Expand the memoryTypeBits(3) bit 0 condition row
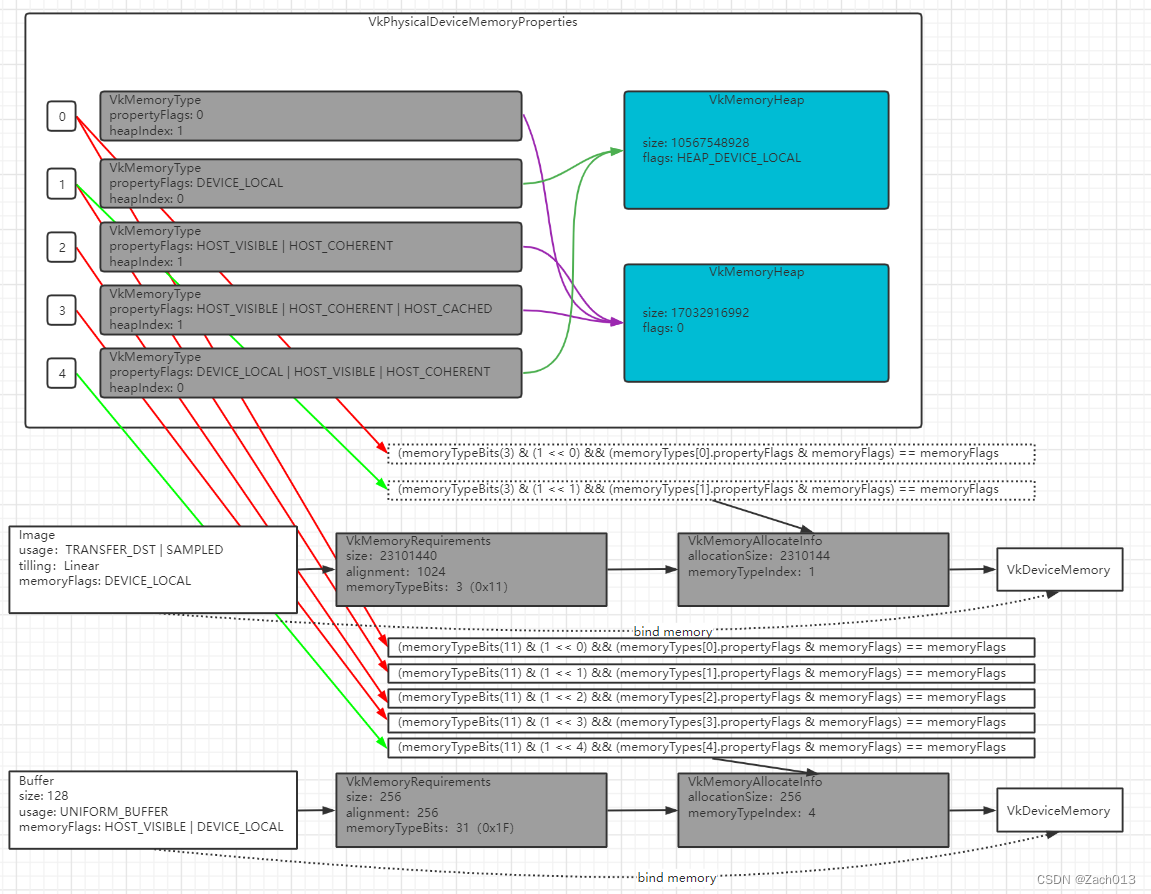This screenshot has height=894, width=1151. click(712, 453)
